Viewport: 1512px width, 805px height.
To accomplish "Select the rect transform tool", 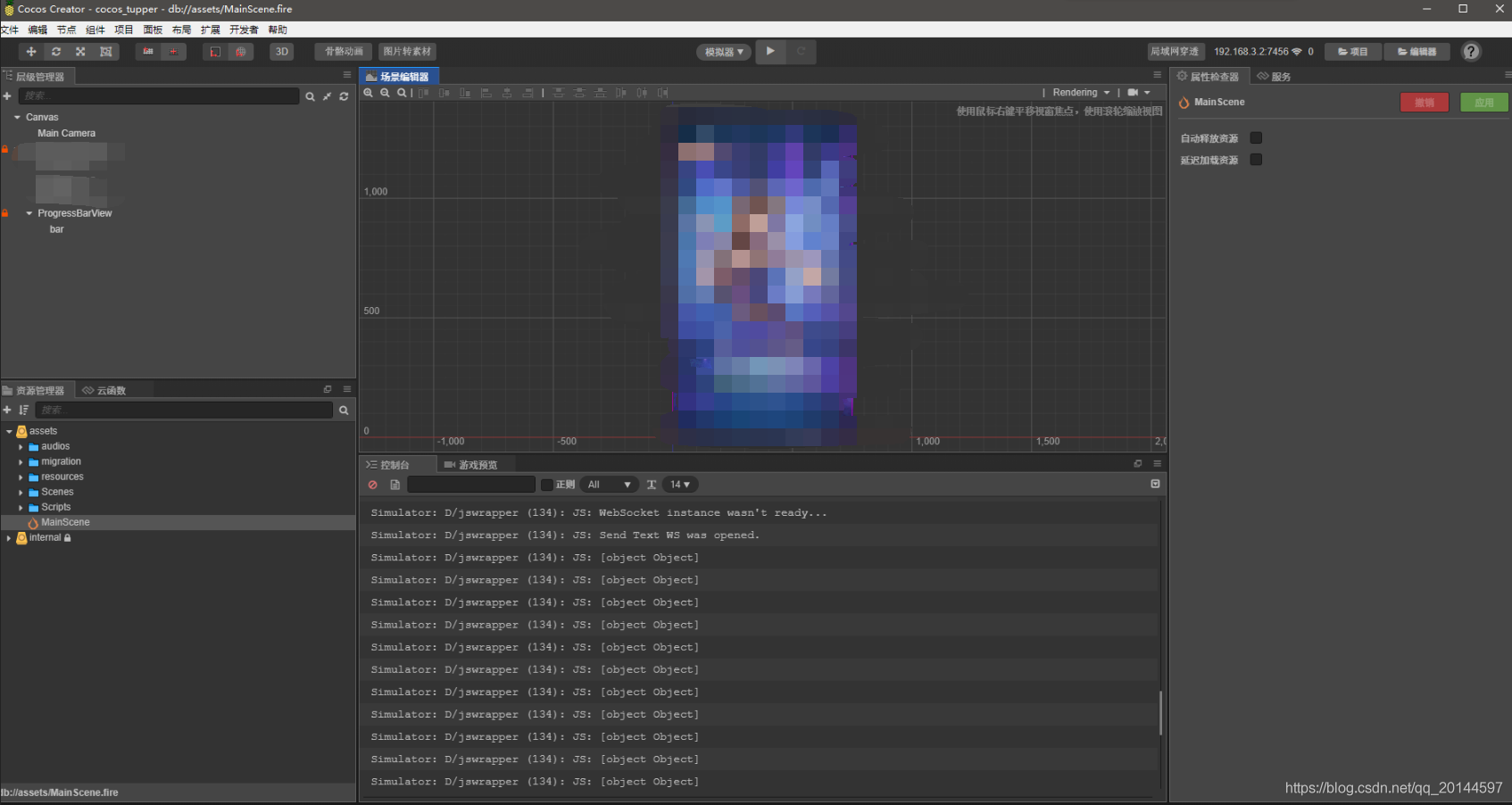I will tap(106, 52).
